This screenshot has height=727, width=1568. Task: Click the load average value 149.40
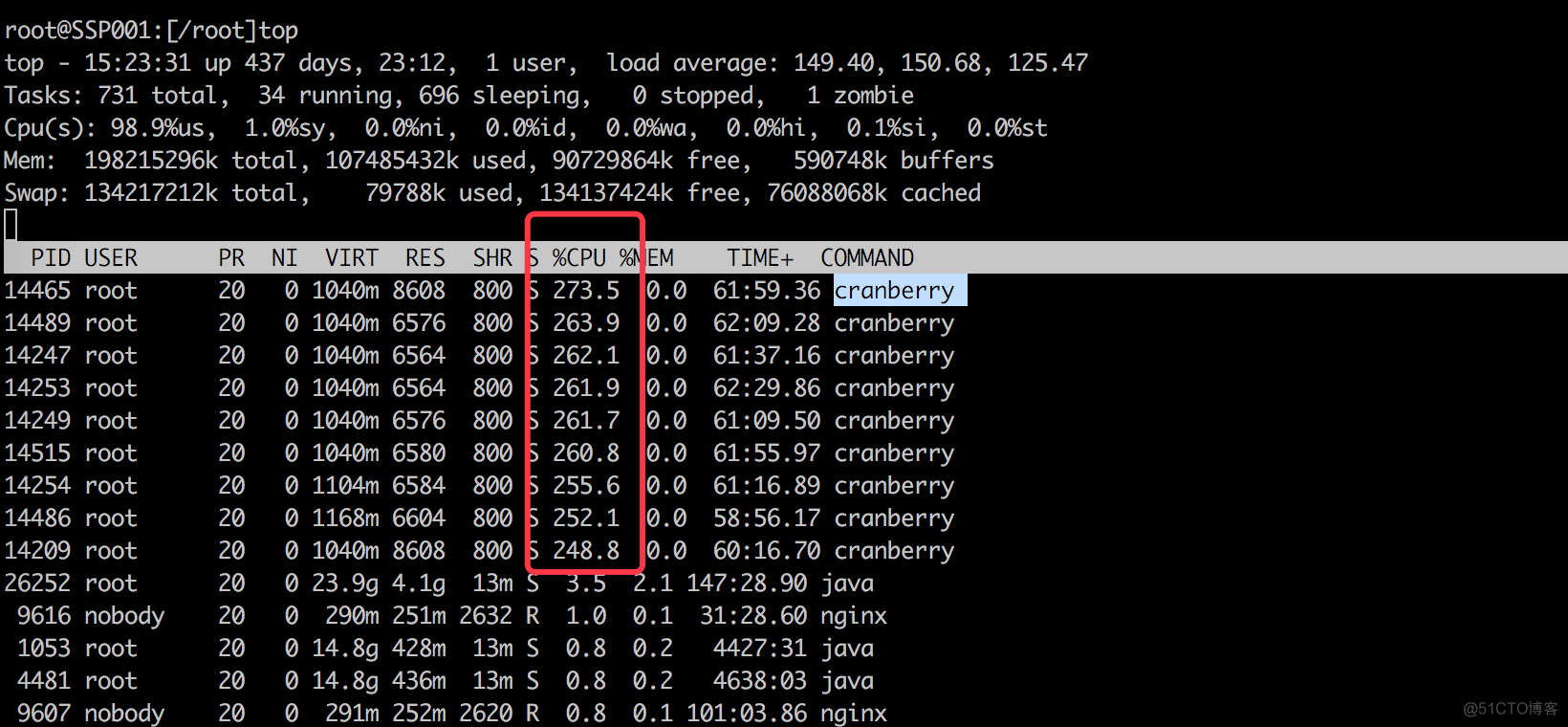834,63
